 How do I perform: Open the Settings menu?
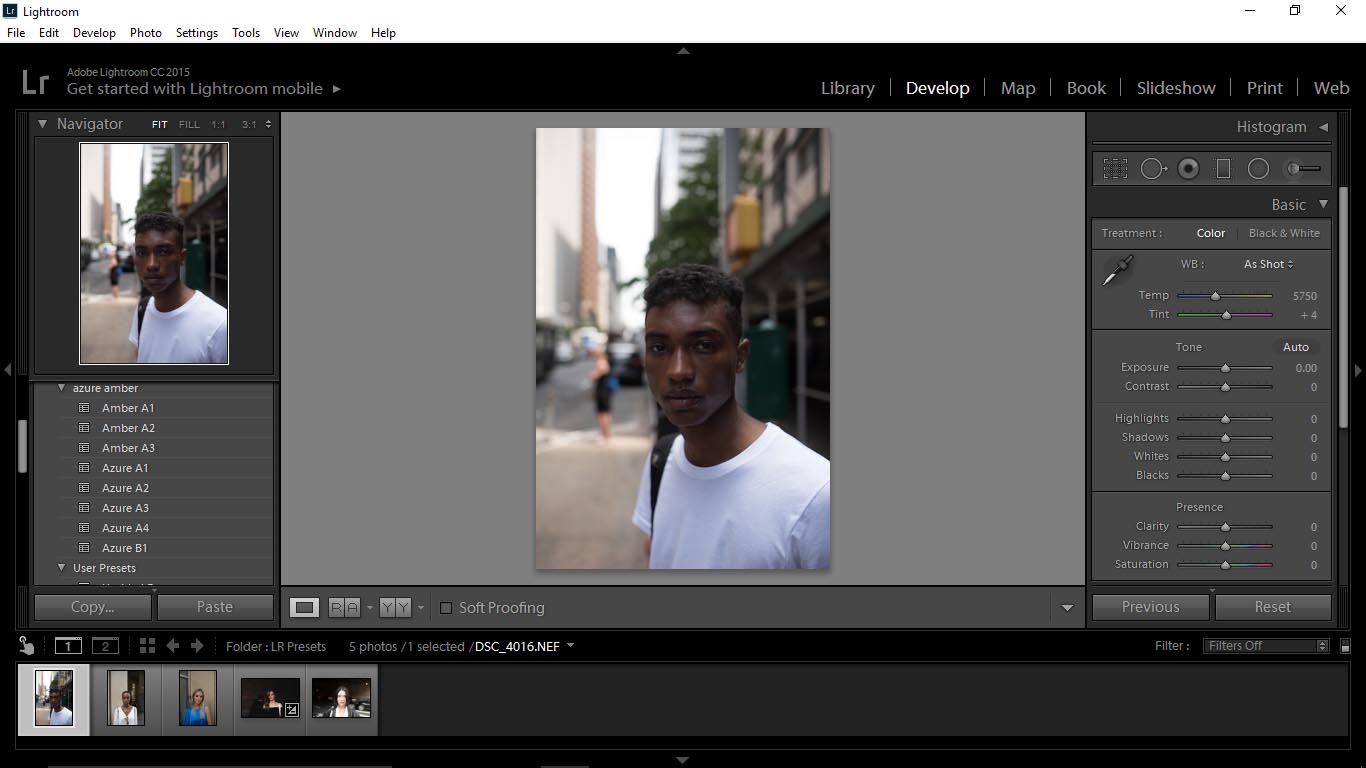[x=197, y=33]
